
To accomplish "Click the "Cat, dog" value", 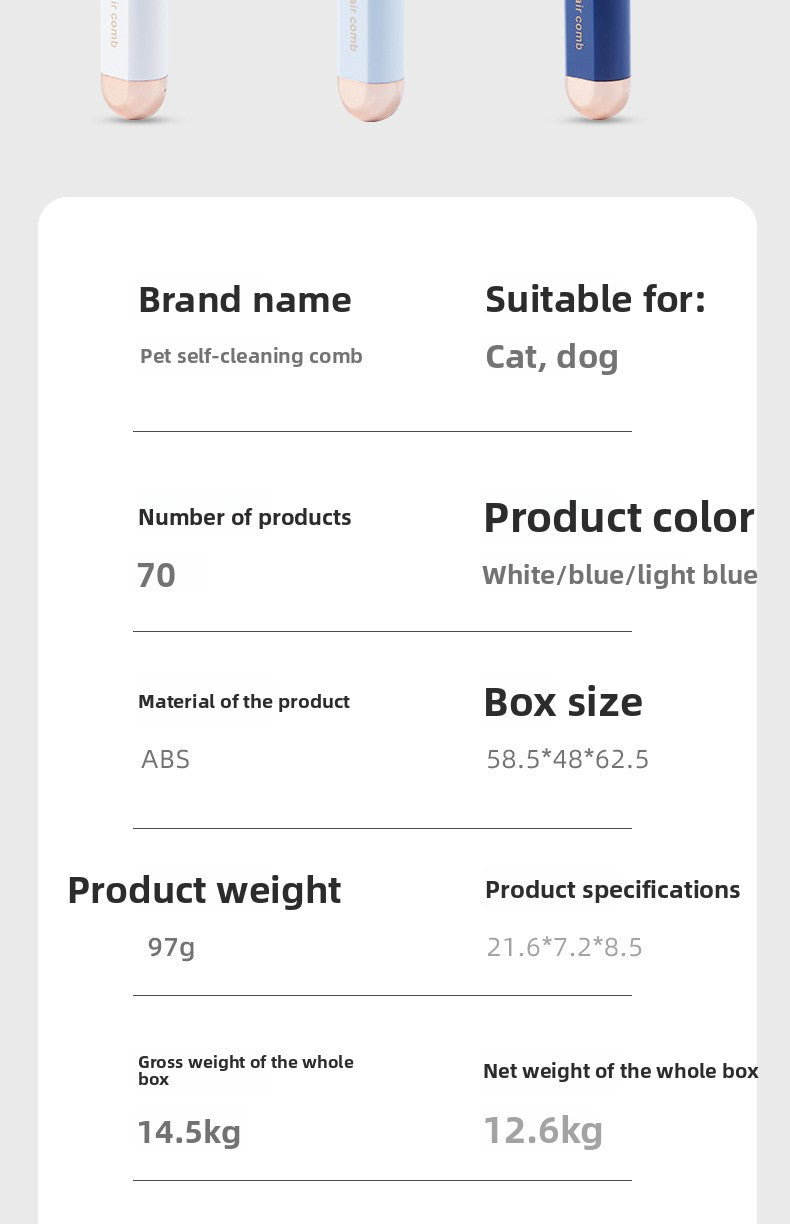I will [x=552, y=357].
